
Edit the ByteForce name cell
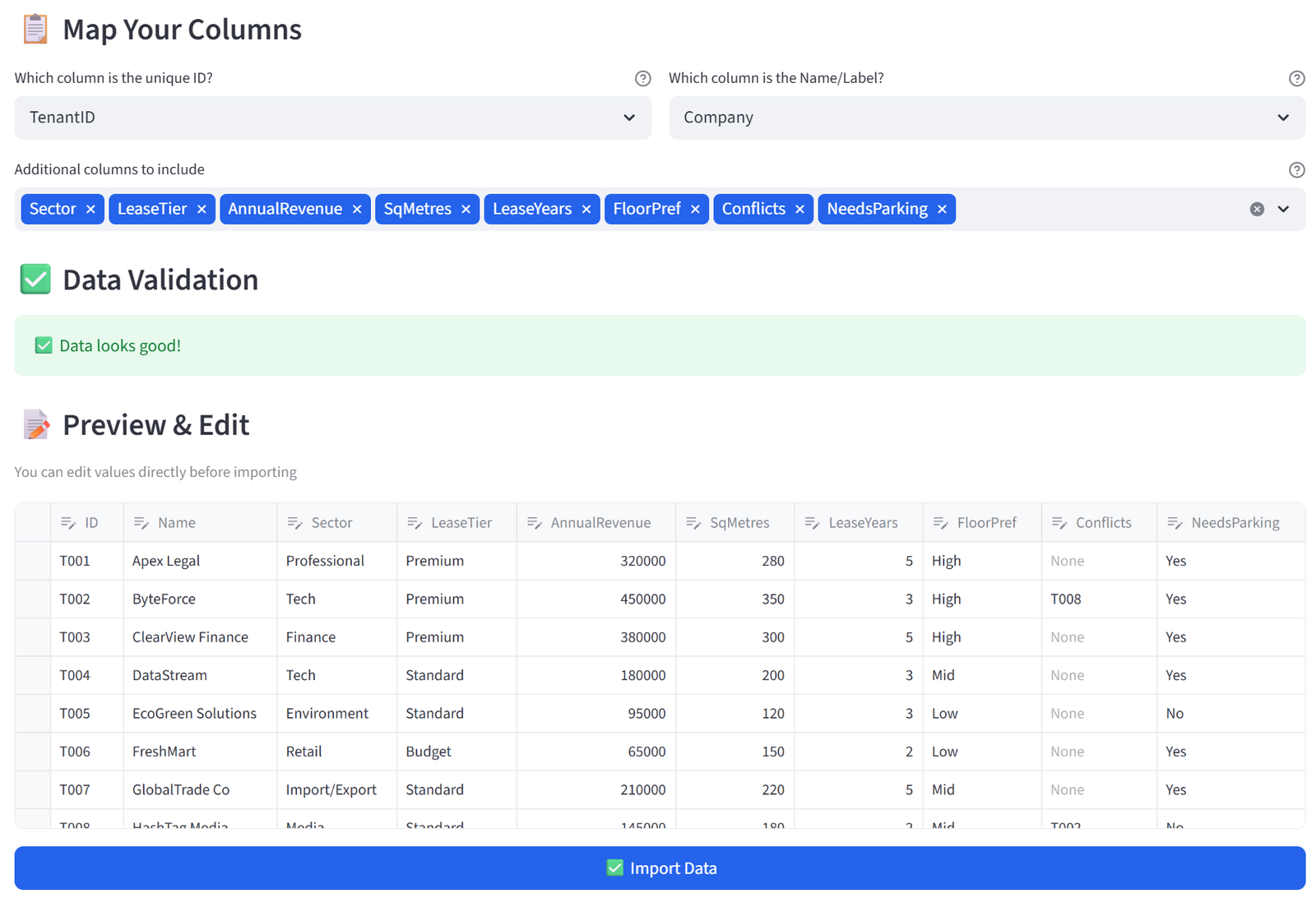click(x=200, y=599)
